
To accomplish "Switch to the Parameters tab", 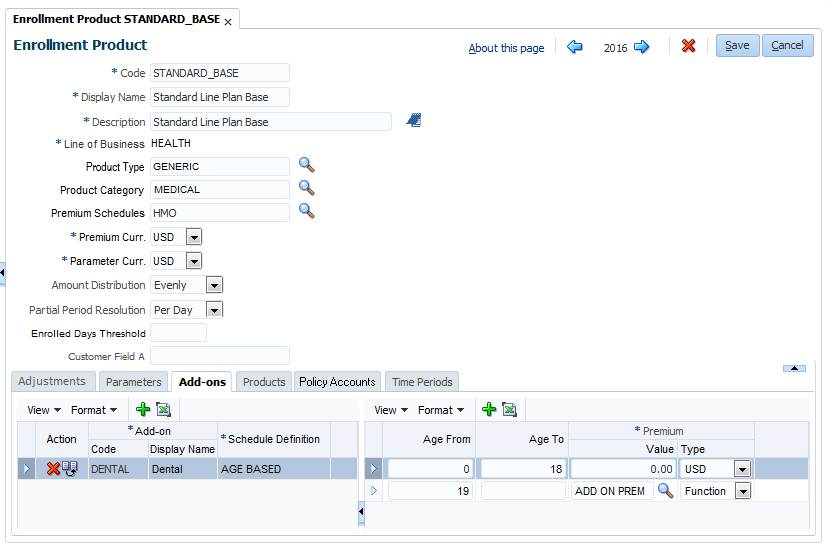I will click(x=134, y=382).
